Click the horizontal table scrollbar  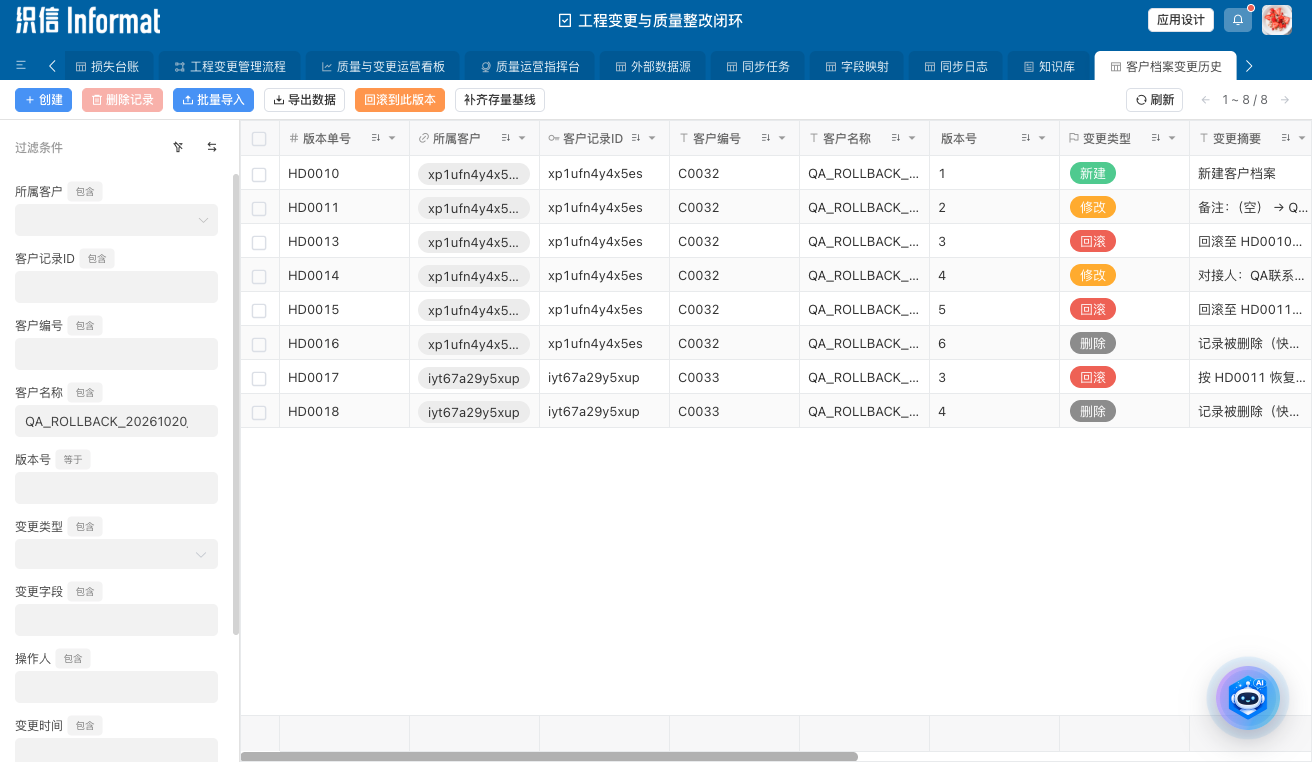click(x=549, y=757)
